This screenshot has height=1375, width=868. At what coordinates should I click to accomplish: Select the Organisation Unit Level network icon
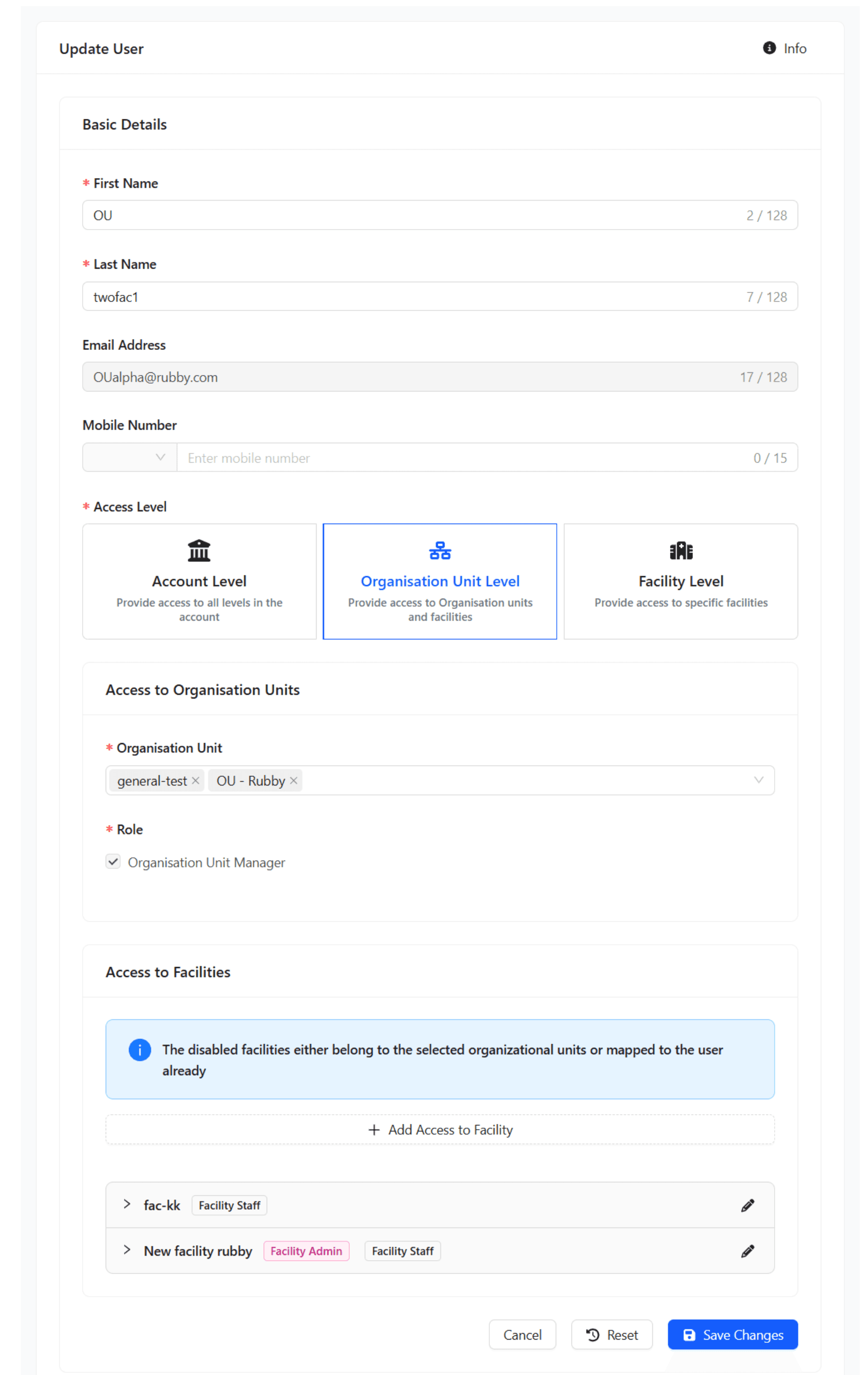tap(440, 550)
